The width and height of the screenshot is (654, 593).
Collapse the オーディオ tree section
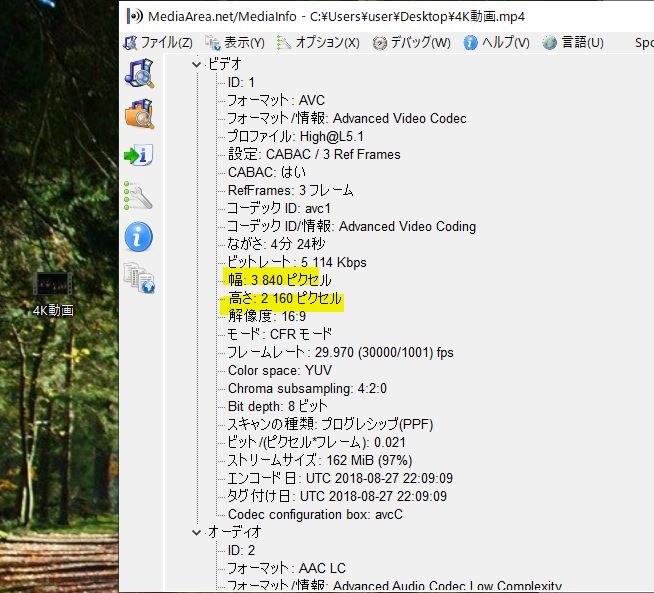pyautogui.click(x=196, y=532)
